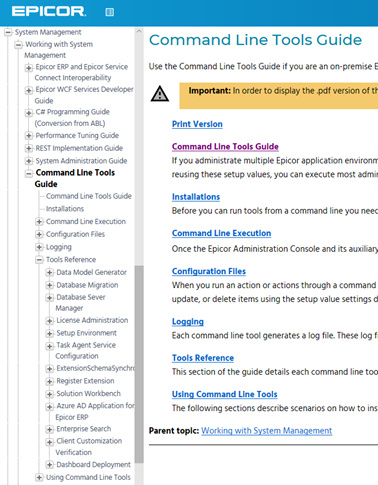
Task: Select Enterprise Search tree item
Action: (84, 429)
